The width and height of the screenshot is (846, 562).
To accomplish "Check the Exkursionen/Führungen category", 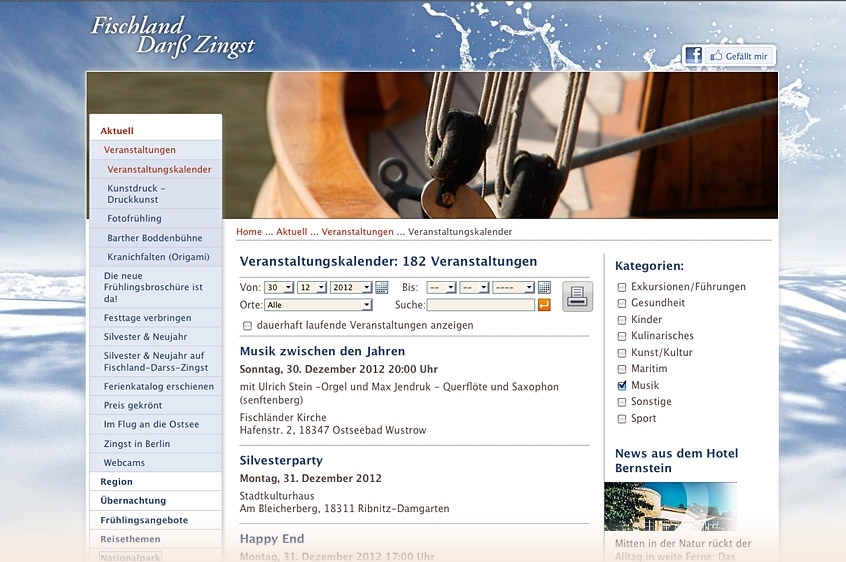I will coord(622,287).
